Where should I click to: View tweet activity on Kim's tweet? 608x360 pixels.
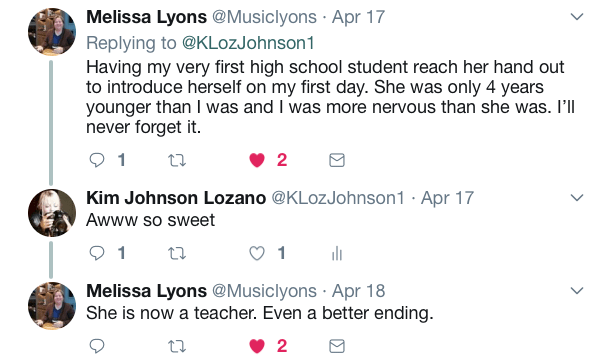pyautogui.click(x=337, y=253)
